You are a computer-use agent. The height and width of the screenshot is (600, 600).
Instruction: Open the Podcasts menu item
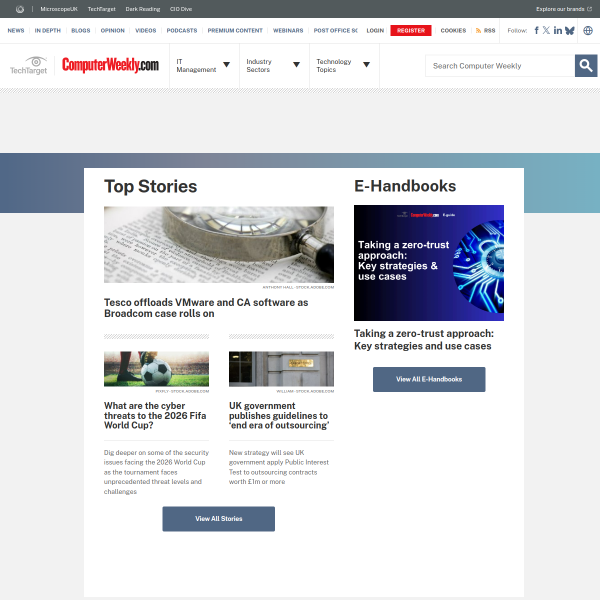182,31
